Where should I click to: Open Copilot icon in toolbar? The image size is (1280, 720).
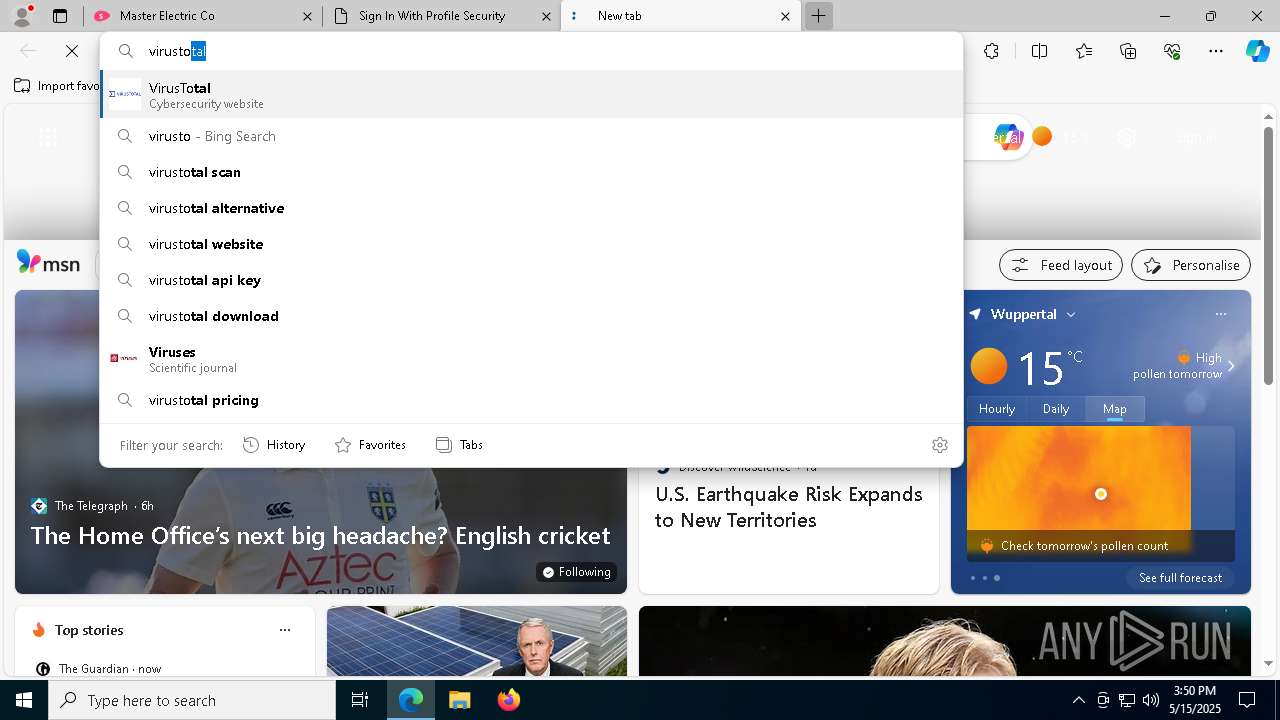tap(1257, 51)
